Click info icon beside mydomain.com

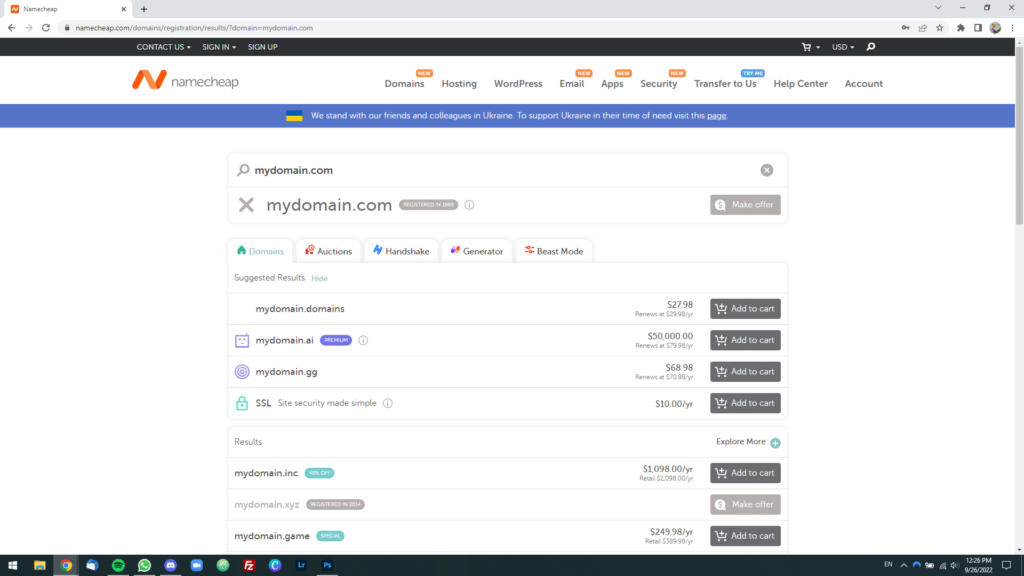(469, 205)
